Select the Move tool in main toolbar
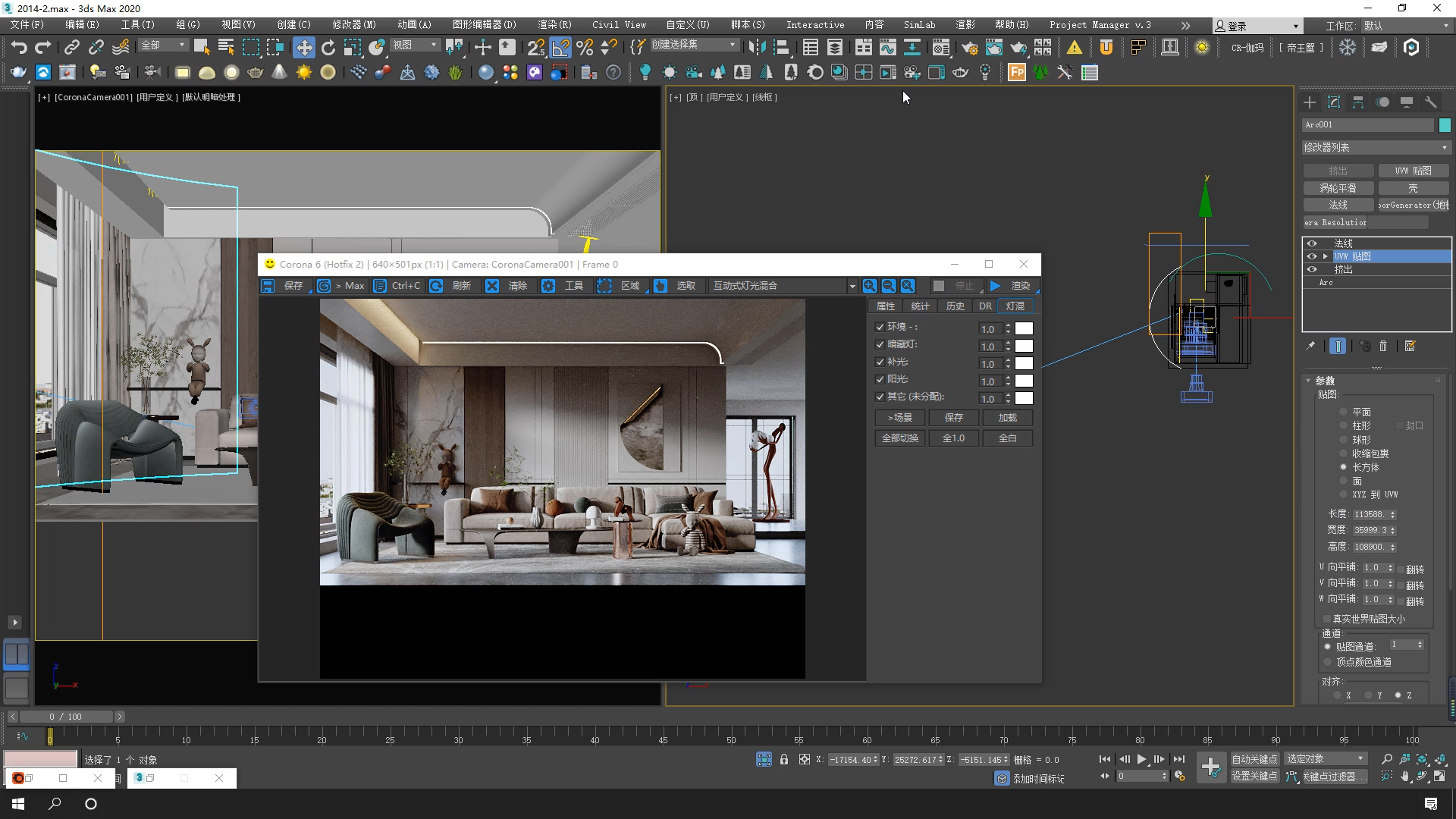Image resolution: width=1456 pixels, height=819 pixels. point(303,48)
